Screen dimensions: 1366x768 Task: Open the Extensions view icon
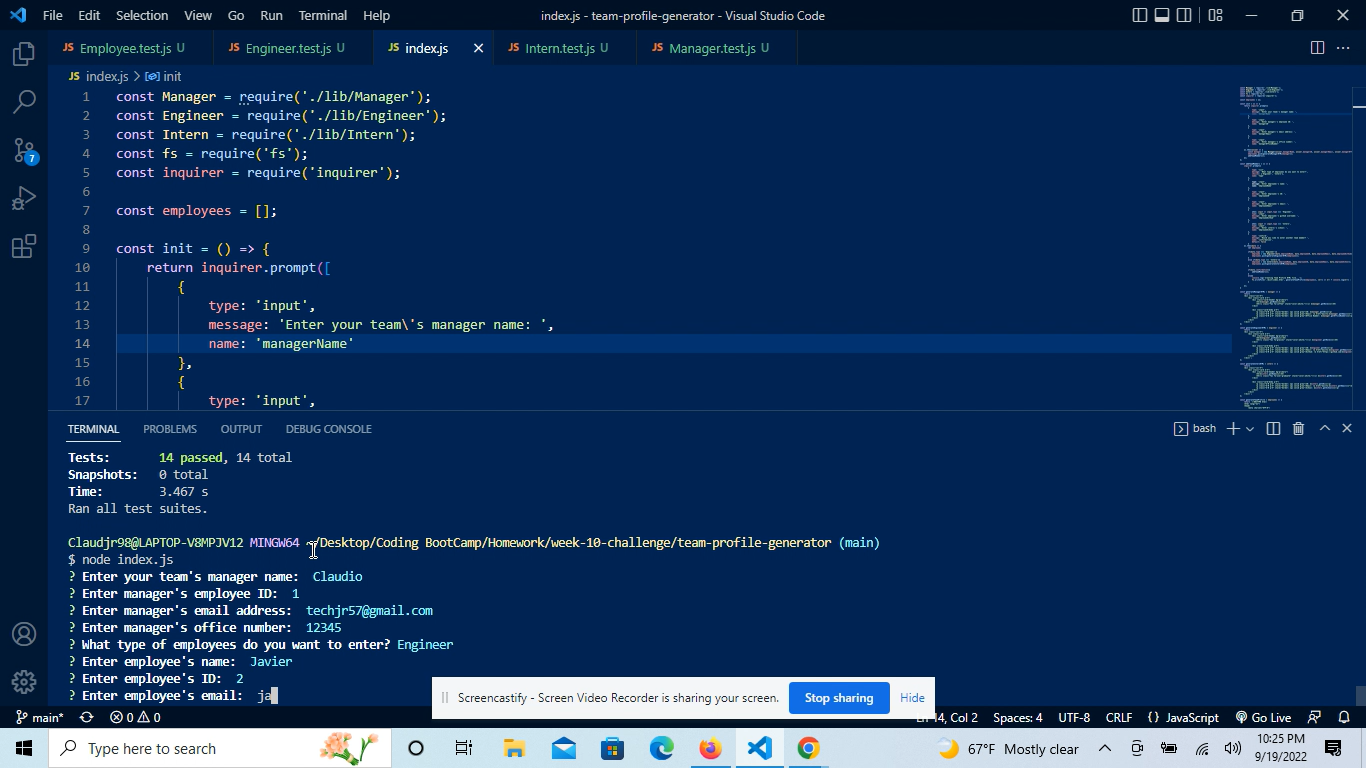tap(23, 246)
